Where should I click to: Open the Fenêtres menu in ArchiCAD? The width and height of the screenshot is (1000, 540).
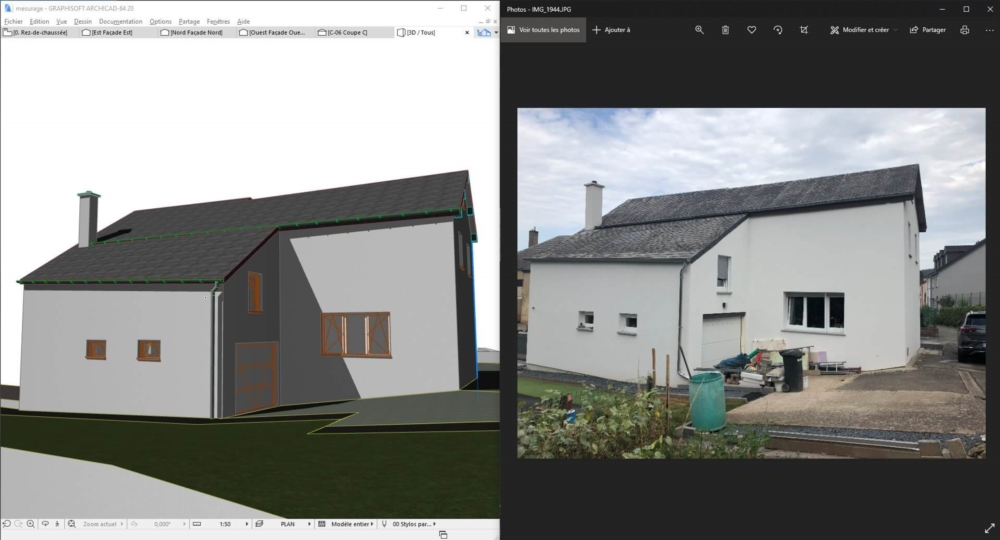218,21
